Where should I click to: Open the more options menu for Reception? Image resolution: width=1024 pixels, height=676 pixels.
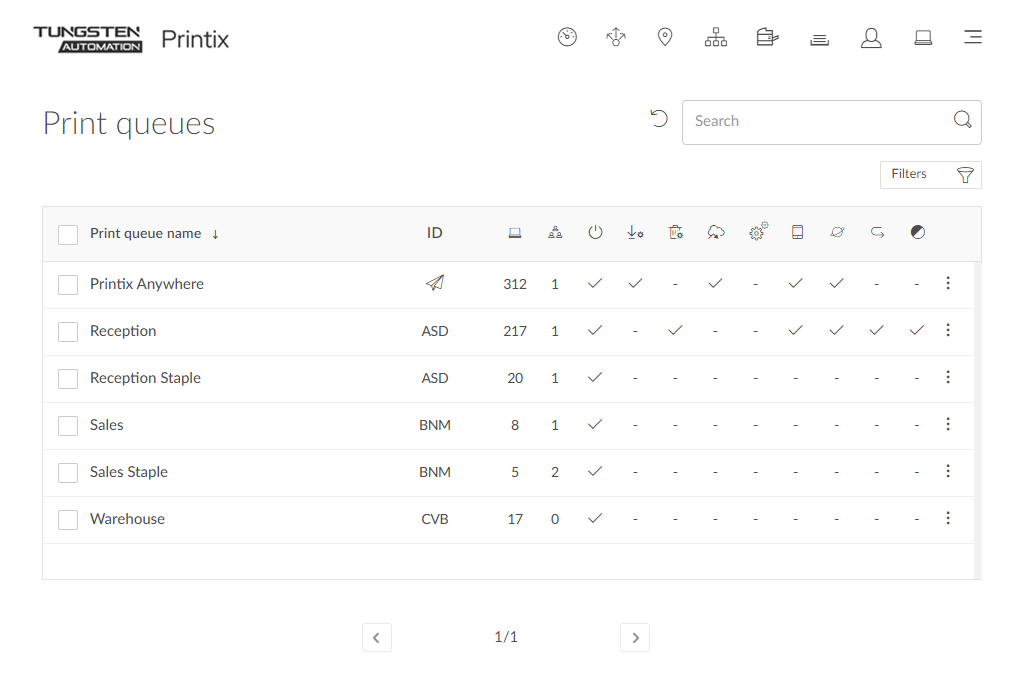coord(948,331)
